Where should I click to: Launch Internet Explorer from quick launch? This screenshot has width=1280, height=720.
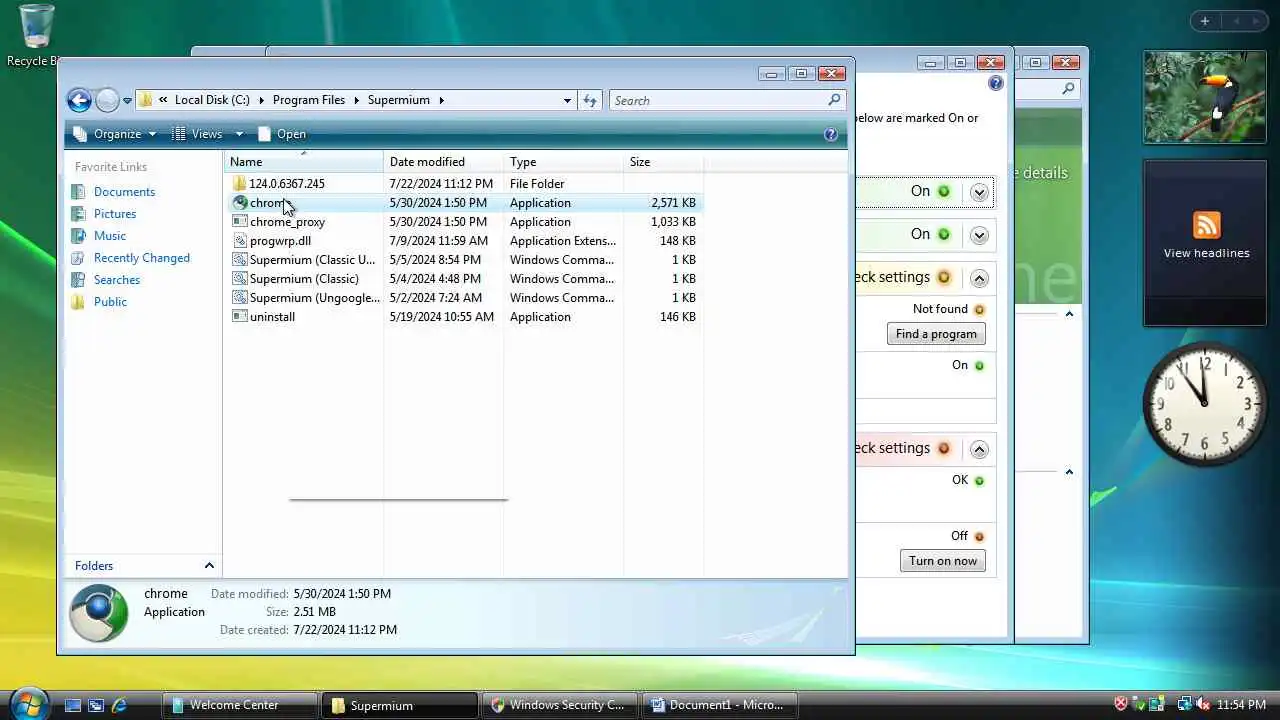[119, 705]
